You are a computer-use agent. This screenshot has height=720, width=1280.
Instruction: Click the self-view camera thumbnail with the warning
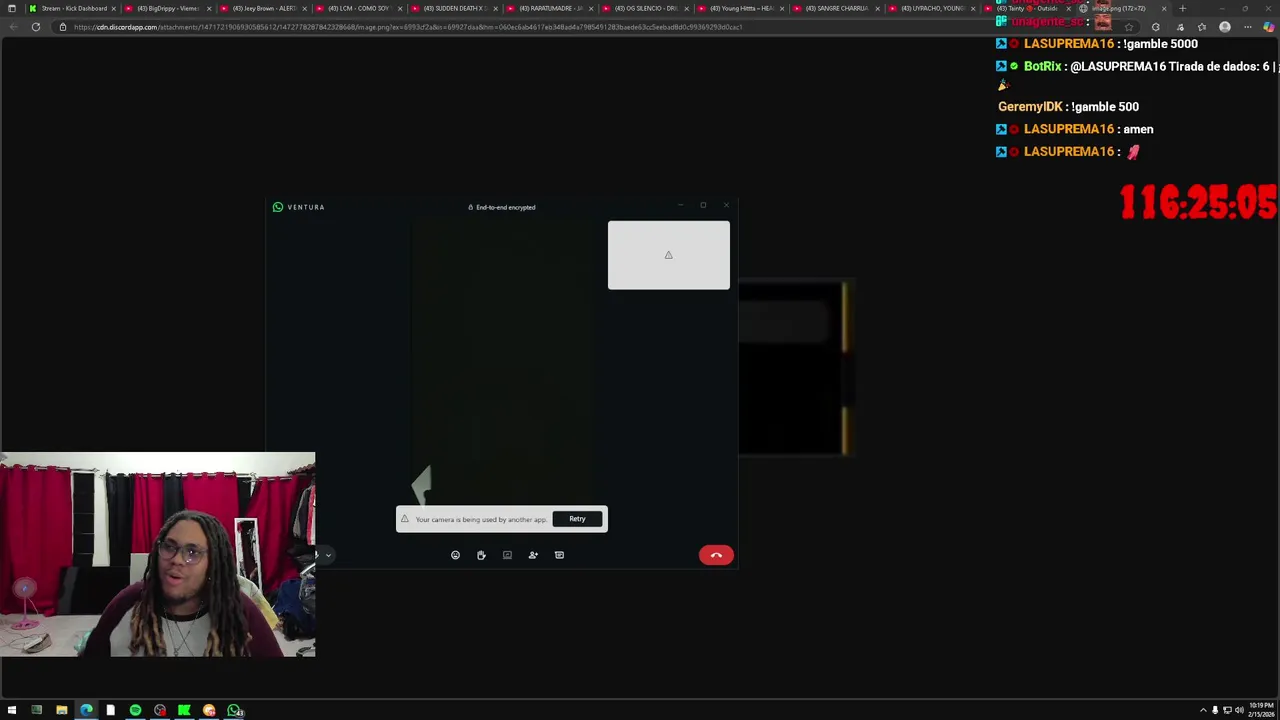pyautogui.click(x=669, y=255)
